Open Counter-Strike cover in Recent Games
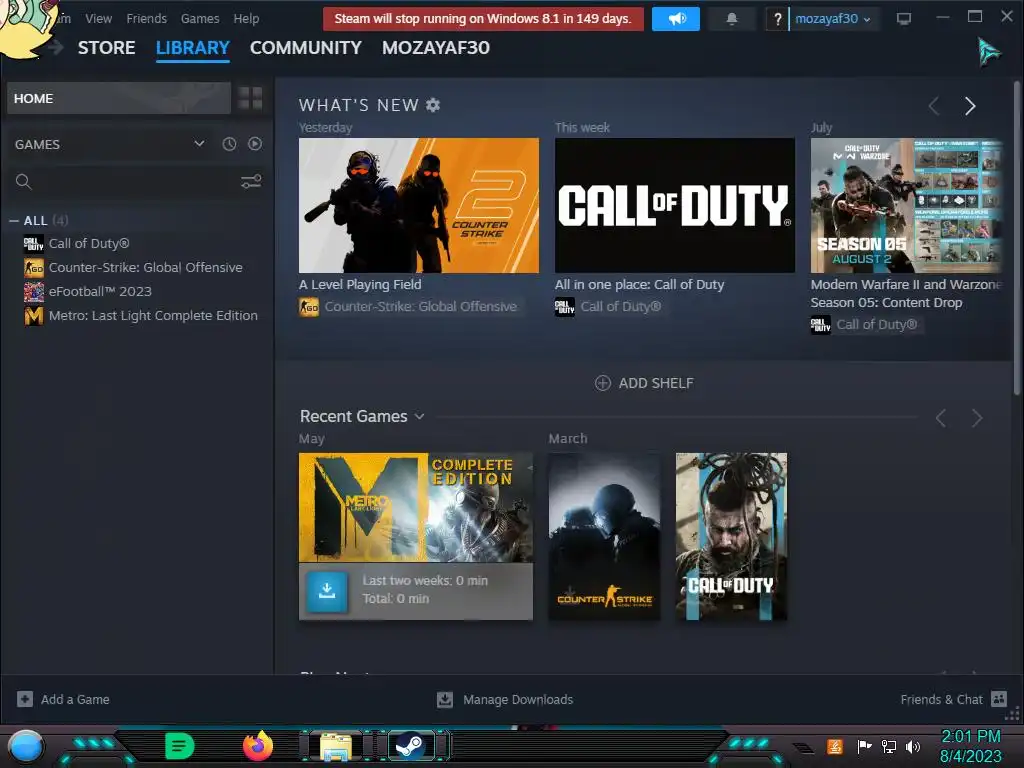The image size is (1024, 768). (604, 536)
